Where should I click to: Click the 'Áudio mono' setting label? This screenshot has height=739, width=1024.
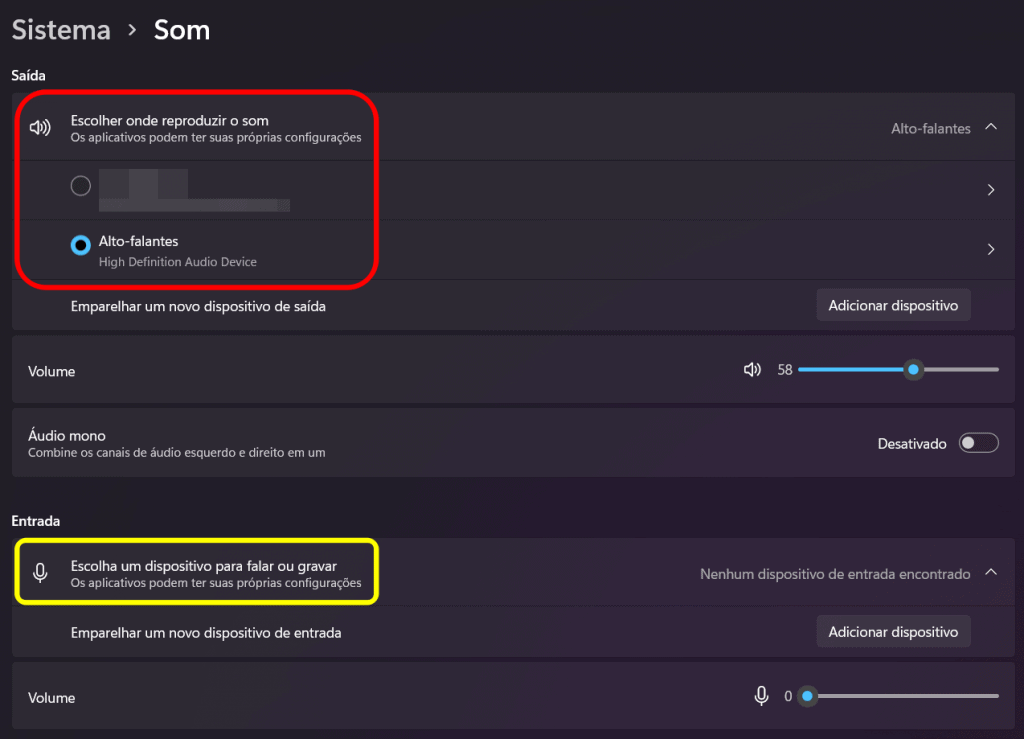pos(67,435)
